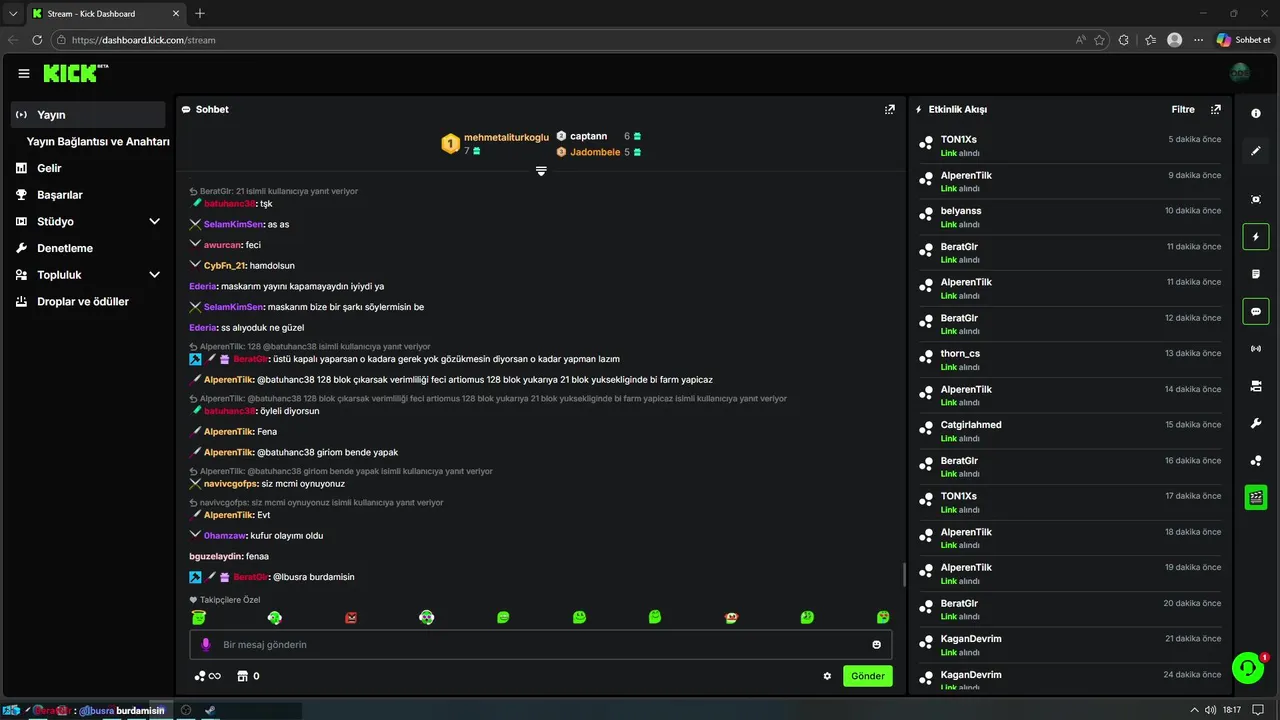Click the CatgirlAhmed Link alındı event
The width and height of the screenshot is (1280, 720).
coord(1070,430)
